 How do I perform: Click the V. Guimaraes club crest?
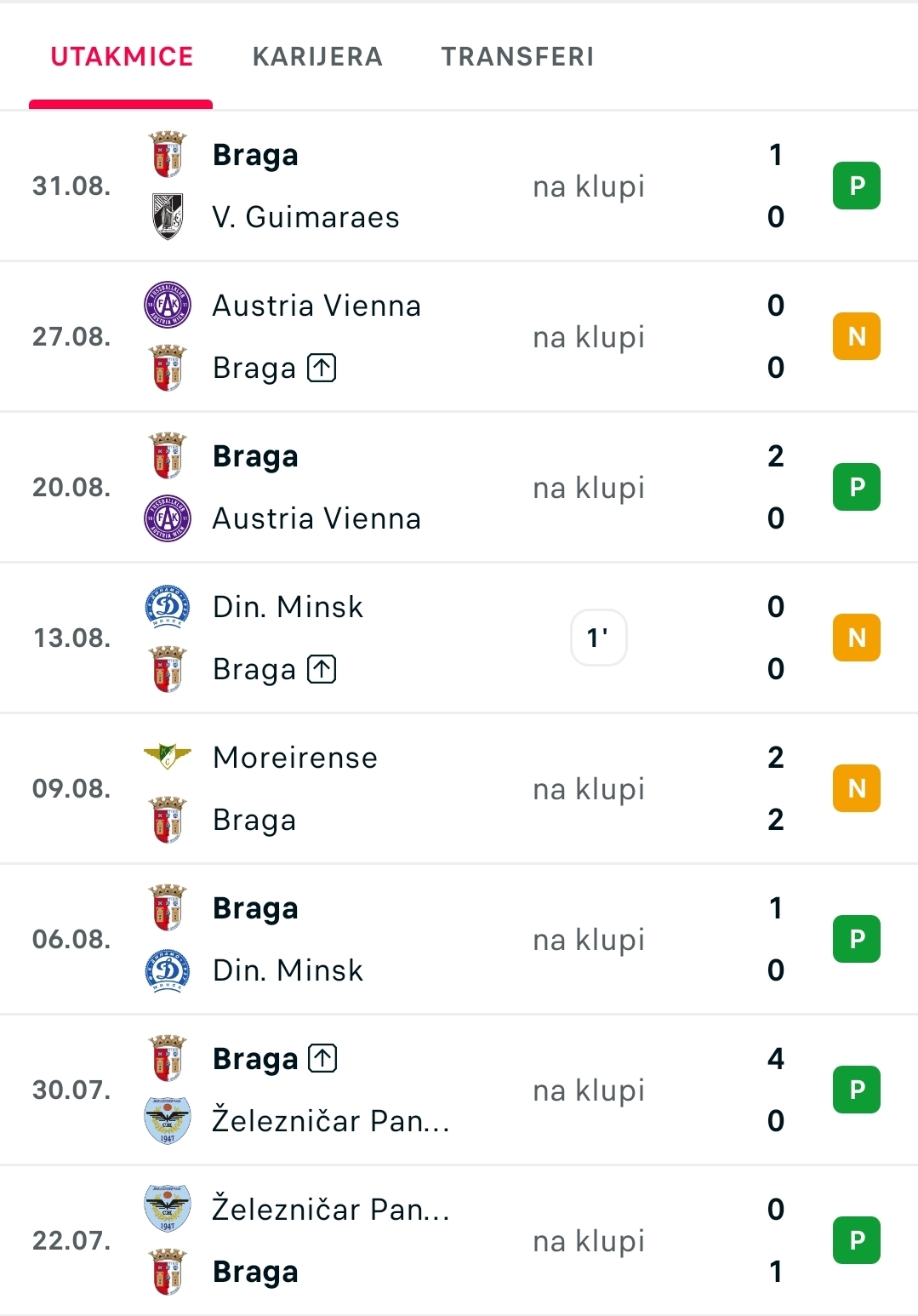168,216
